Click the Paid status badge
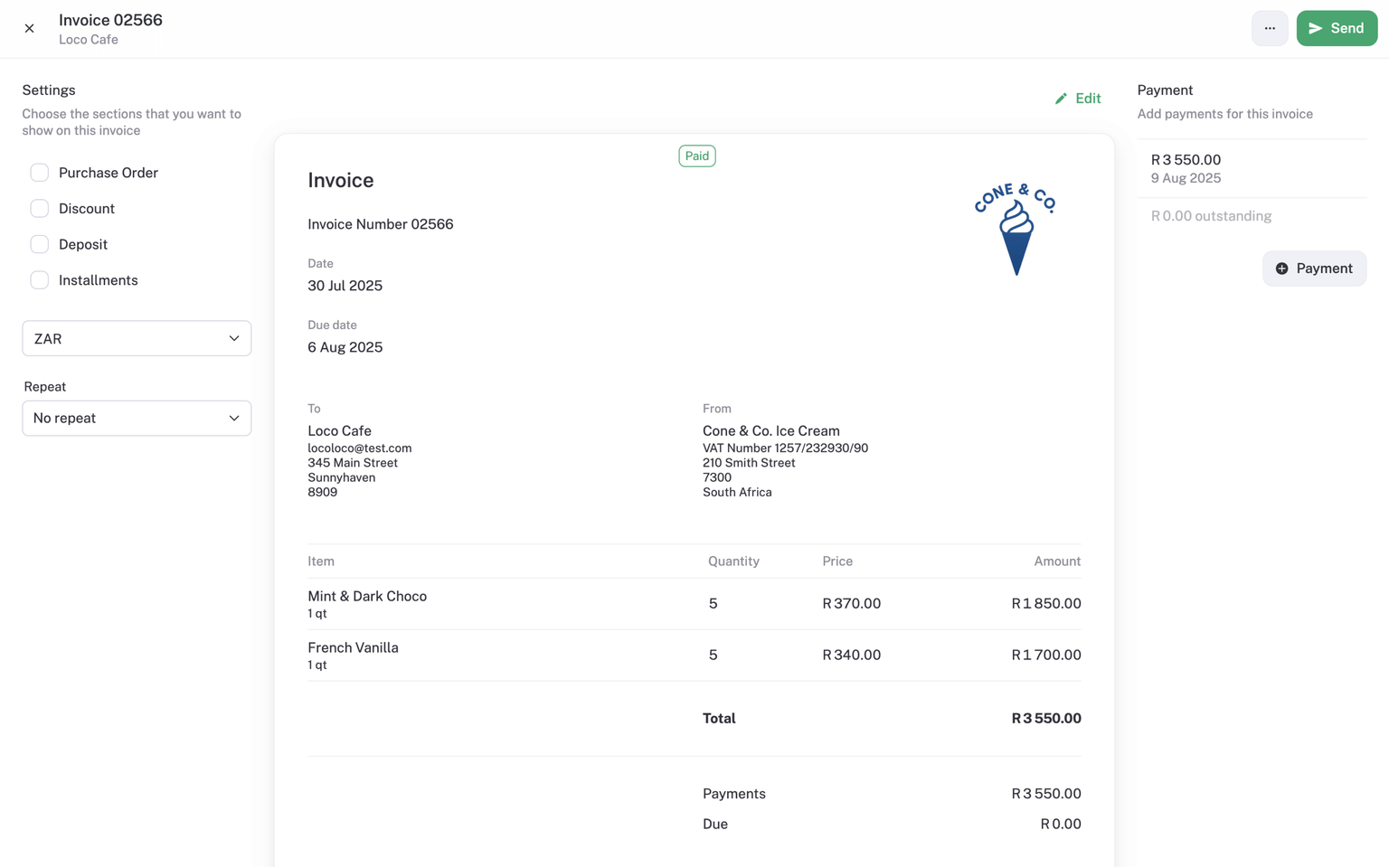The image size is (1389, 868). point(696,156)
